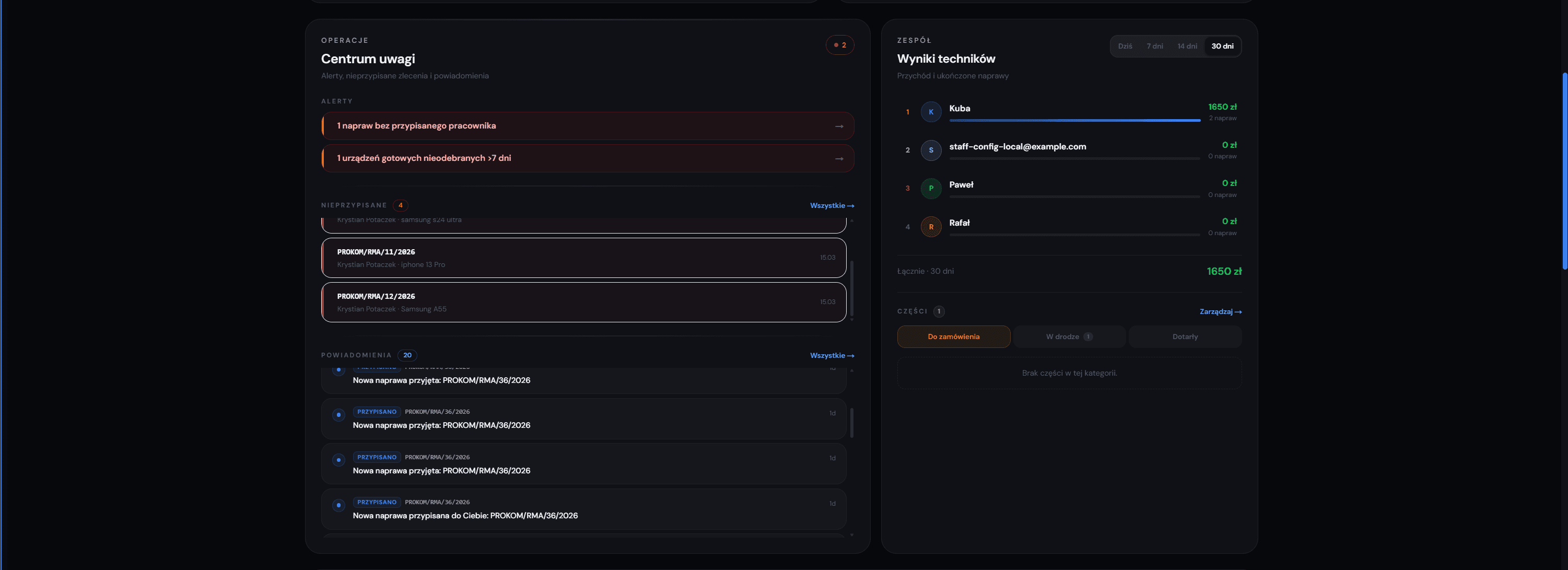Select the 7 dni period tab
Image resolution: width=1568 pixels, height=570 pixels.
pyautogui.click(x=1155, y=46)
